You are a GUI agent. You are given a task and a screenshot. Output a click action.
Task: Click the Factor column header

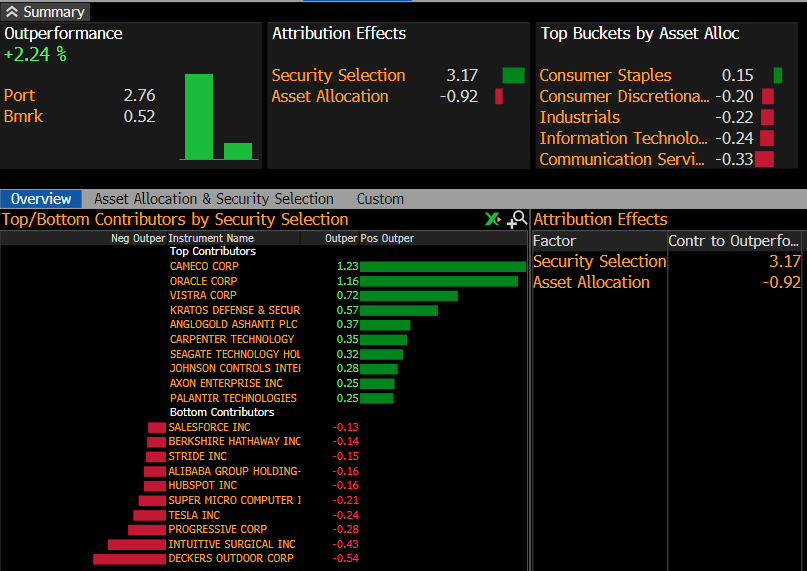tap(554, 241)
